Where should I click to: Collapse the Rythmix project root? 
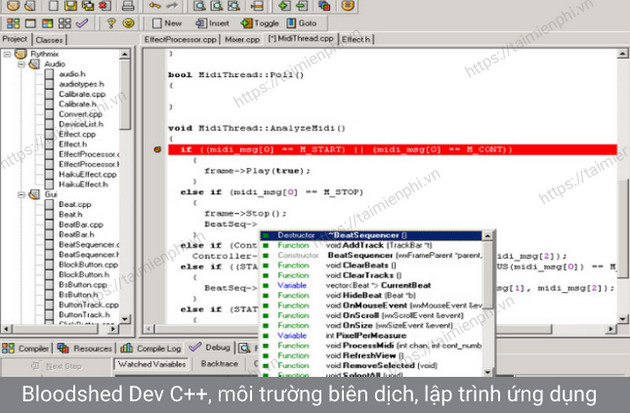(7, 54)
